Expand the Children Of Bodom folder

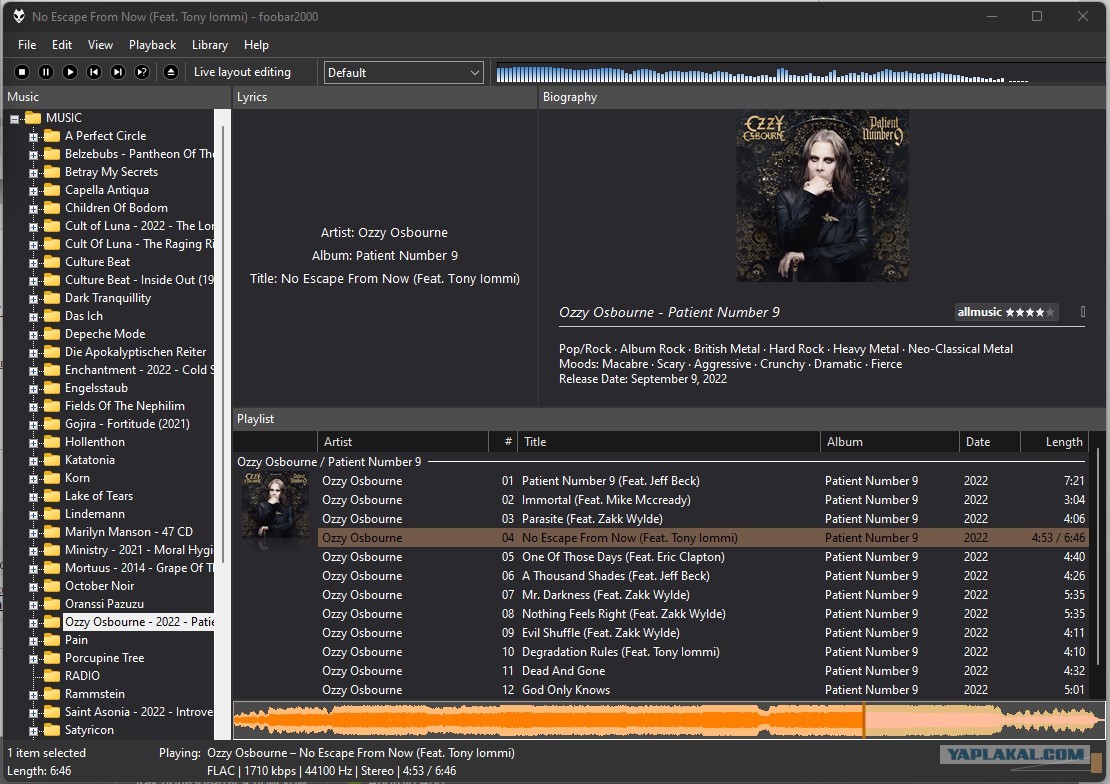click(x=33, y=209)
